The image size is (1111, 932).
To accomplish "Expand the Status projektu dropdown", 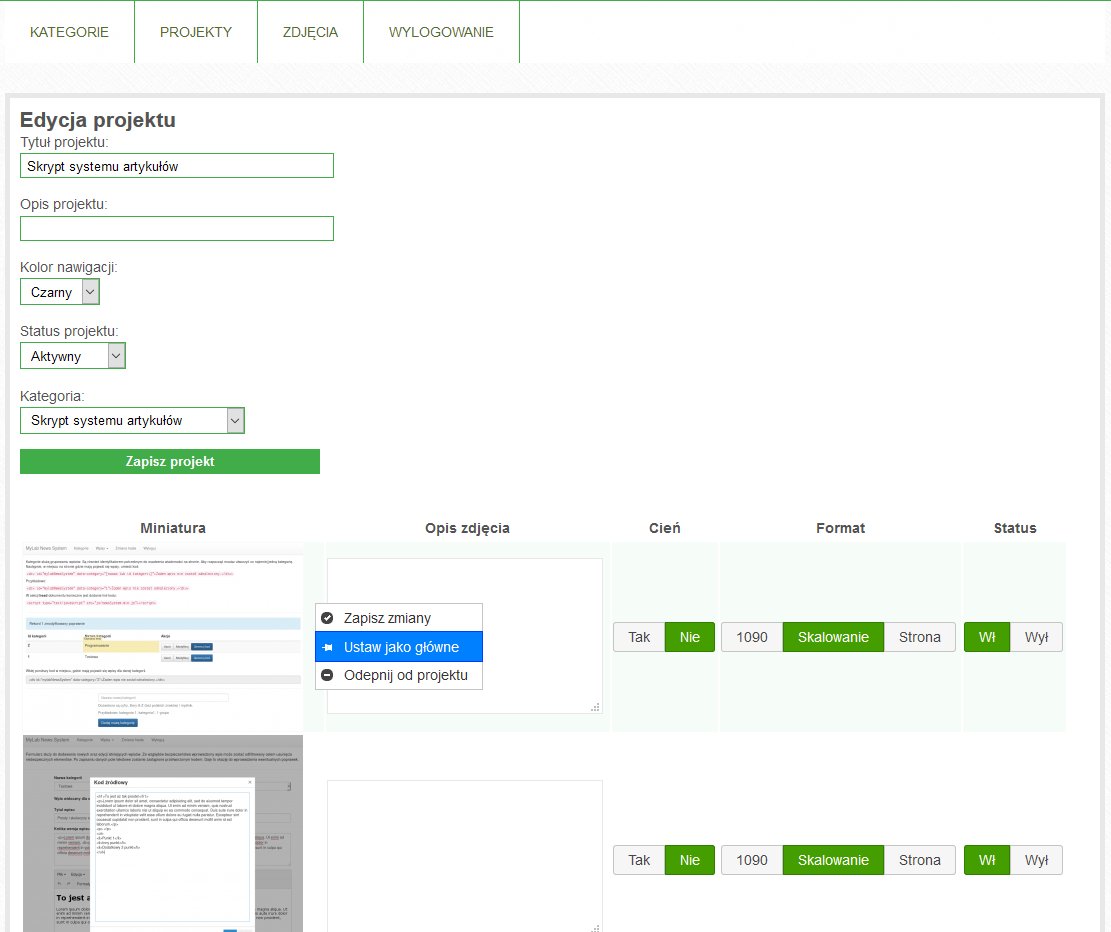I will tap(73, 356).
